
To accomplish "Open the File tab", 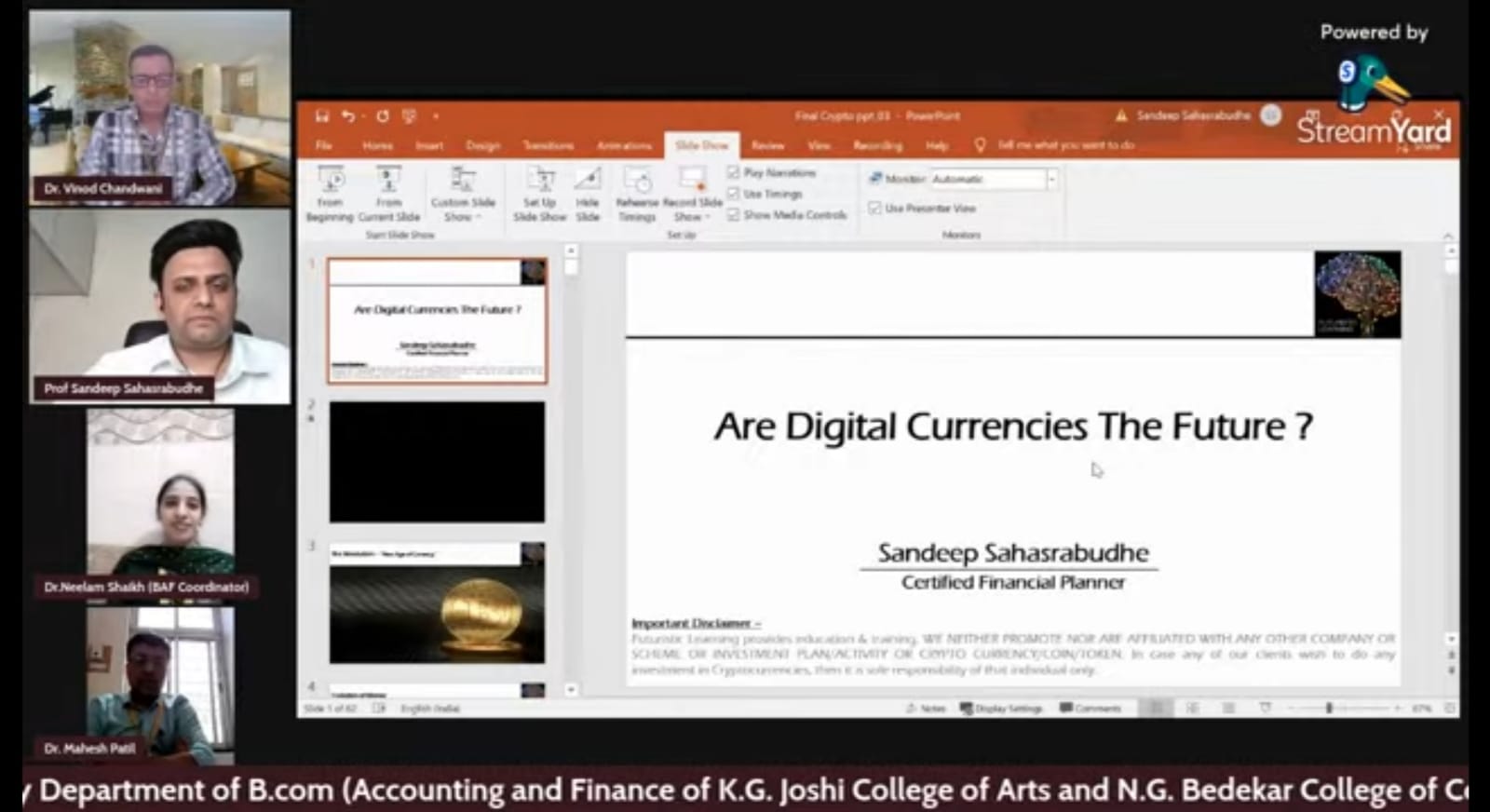I will 323,145.
